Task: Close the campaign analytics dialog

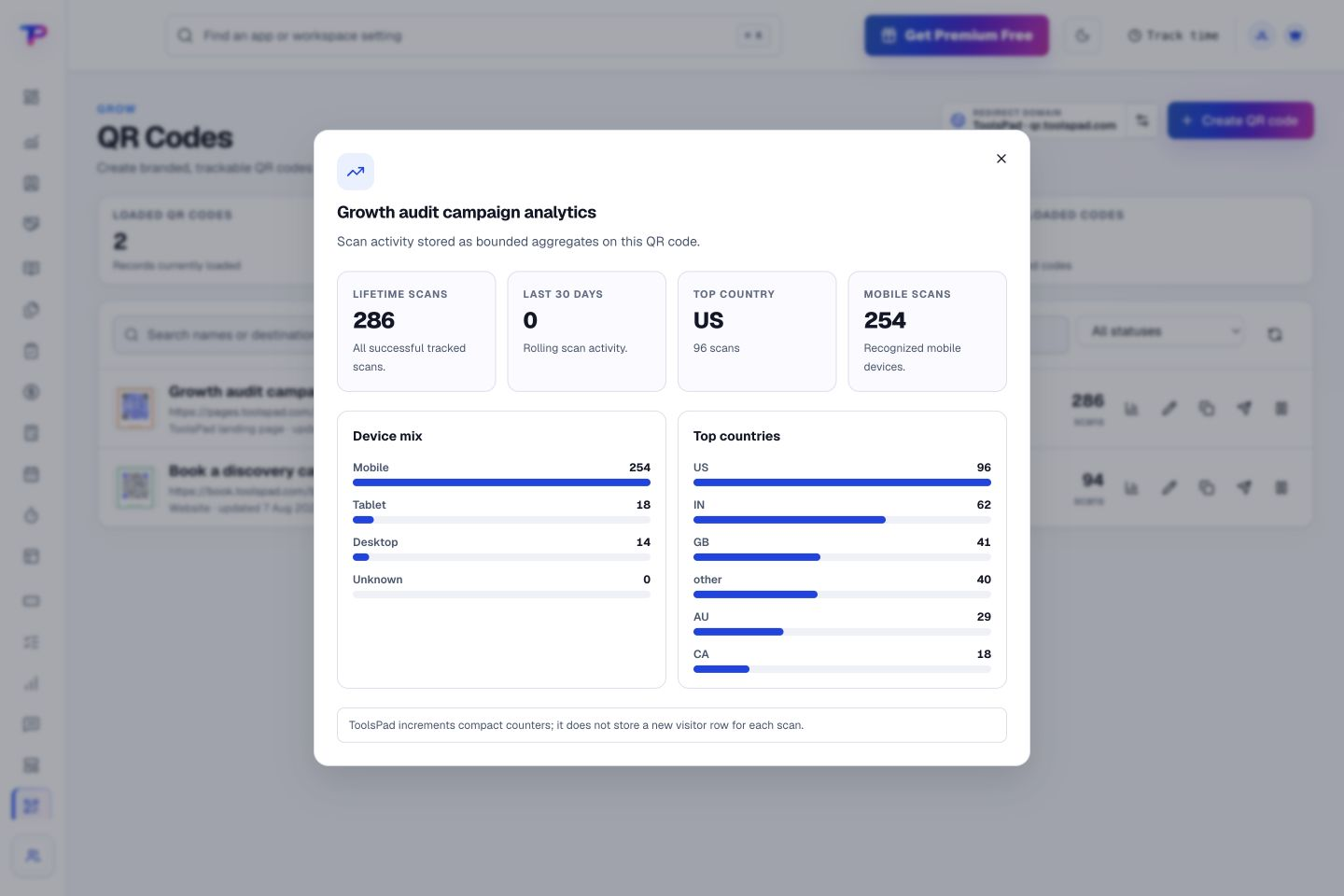Action: tap(1001, 159)
